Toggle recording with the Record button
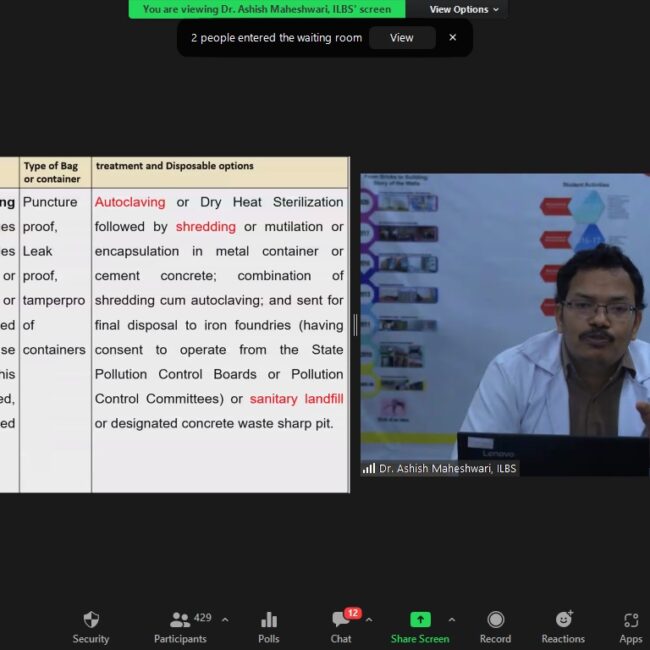Image resolution: width=650 pixels, height=650 pixels. tap(495, 620)
